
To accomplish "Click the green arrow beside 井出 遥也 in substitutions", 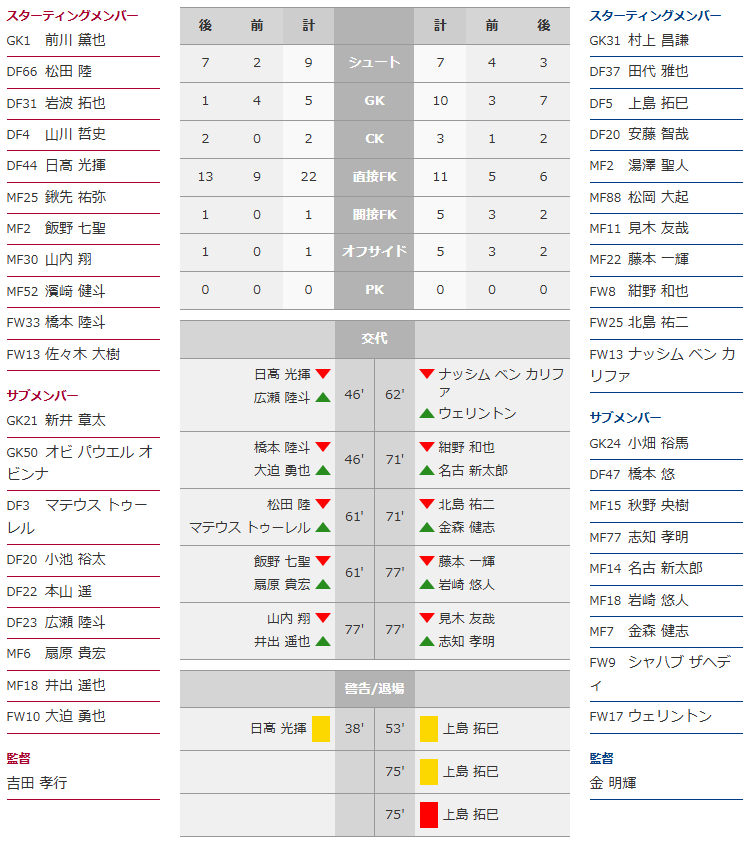I will [323, 641].
